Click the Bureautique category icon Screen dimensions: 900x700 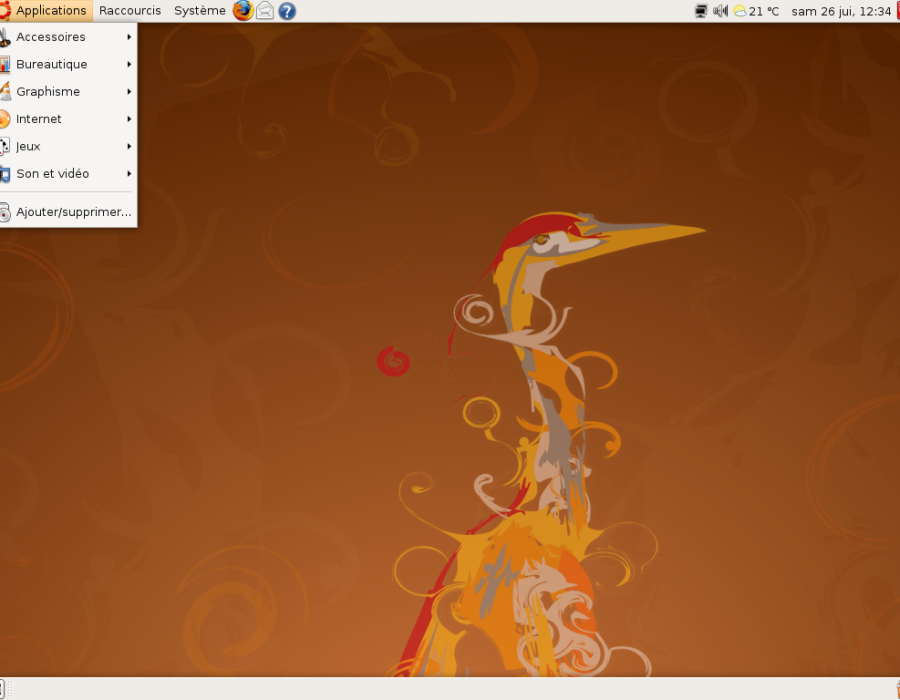(x=5, y=64)
